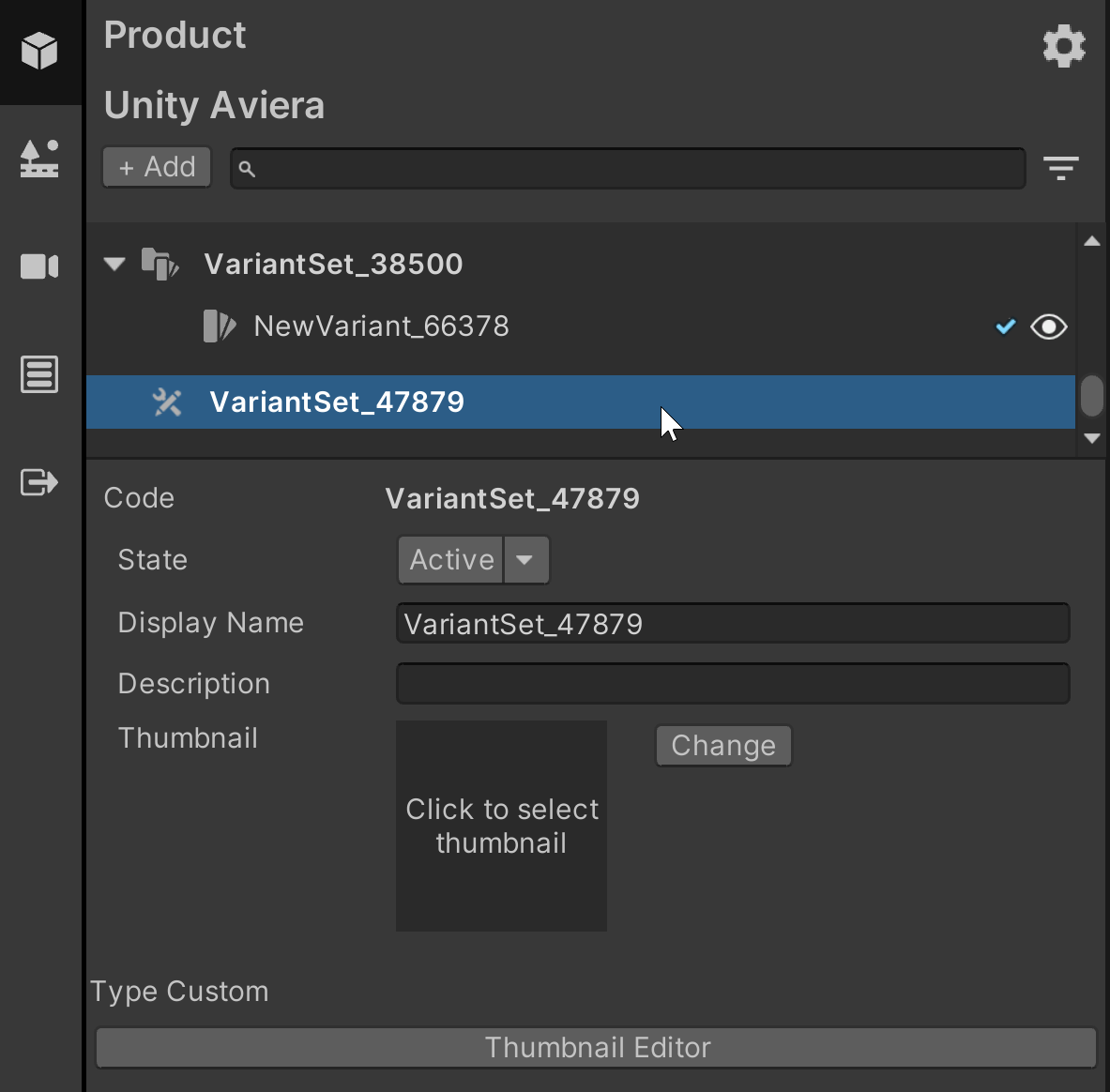Click the Add button
This screenshot has width=1110, height=1092.
pyautogui.click(x=156, y=167)
